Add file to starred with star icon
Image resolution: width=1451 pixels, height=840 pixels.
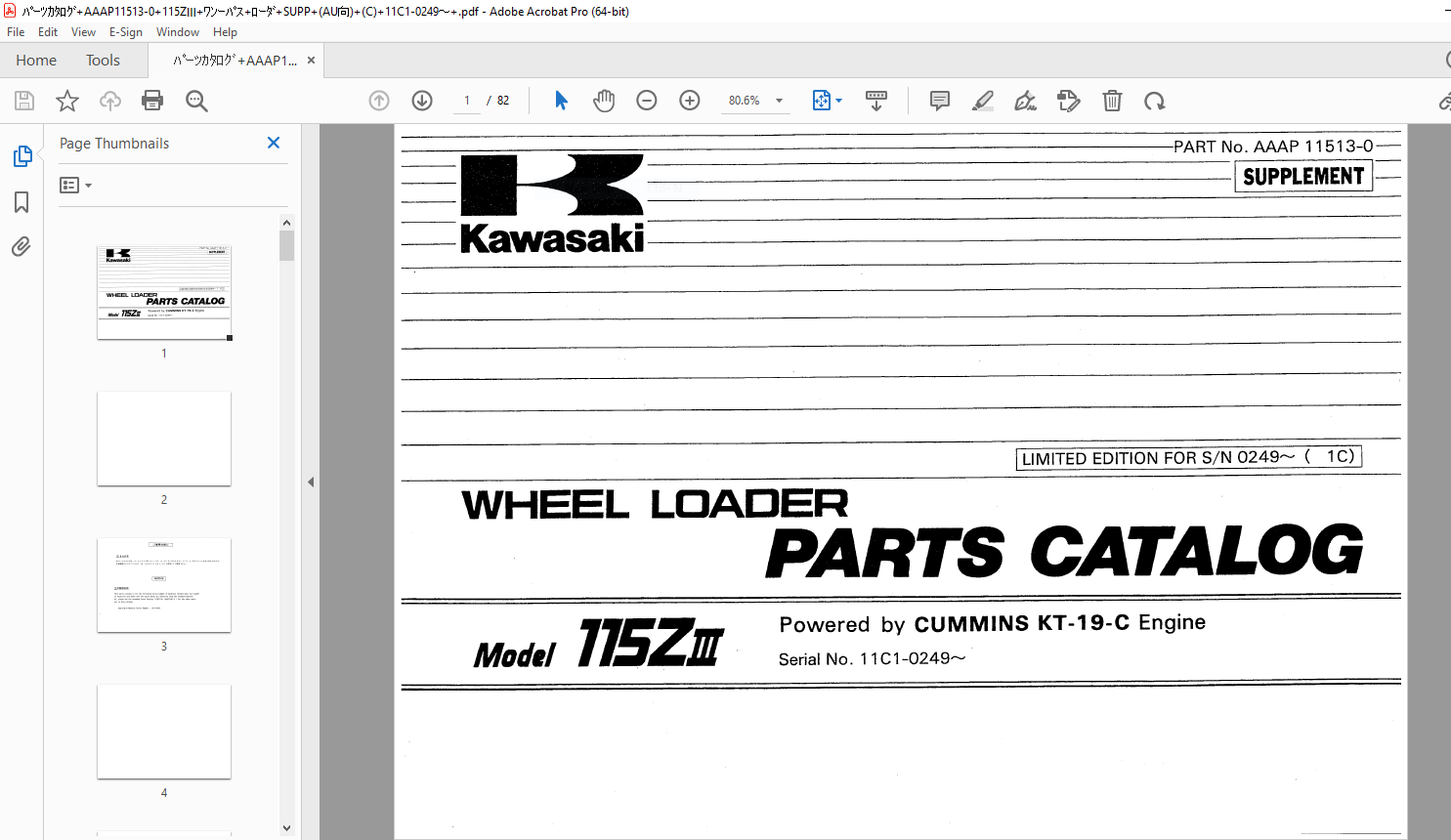coord(67,101)
